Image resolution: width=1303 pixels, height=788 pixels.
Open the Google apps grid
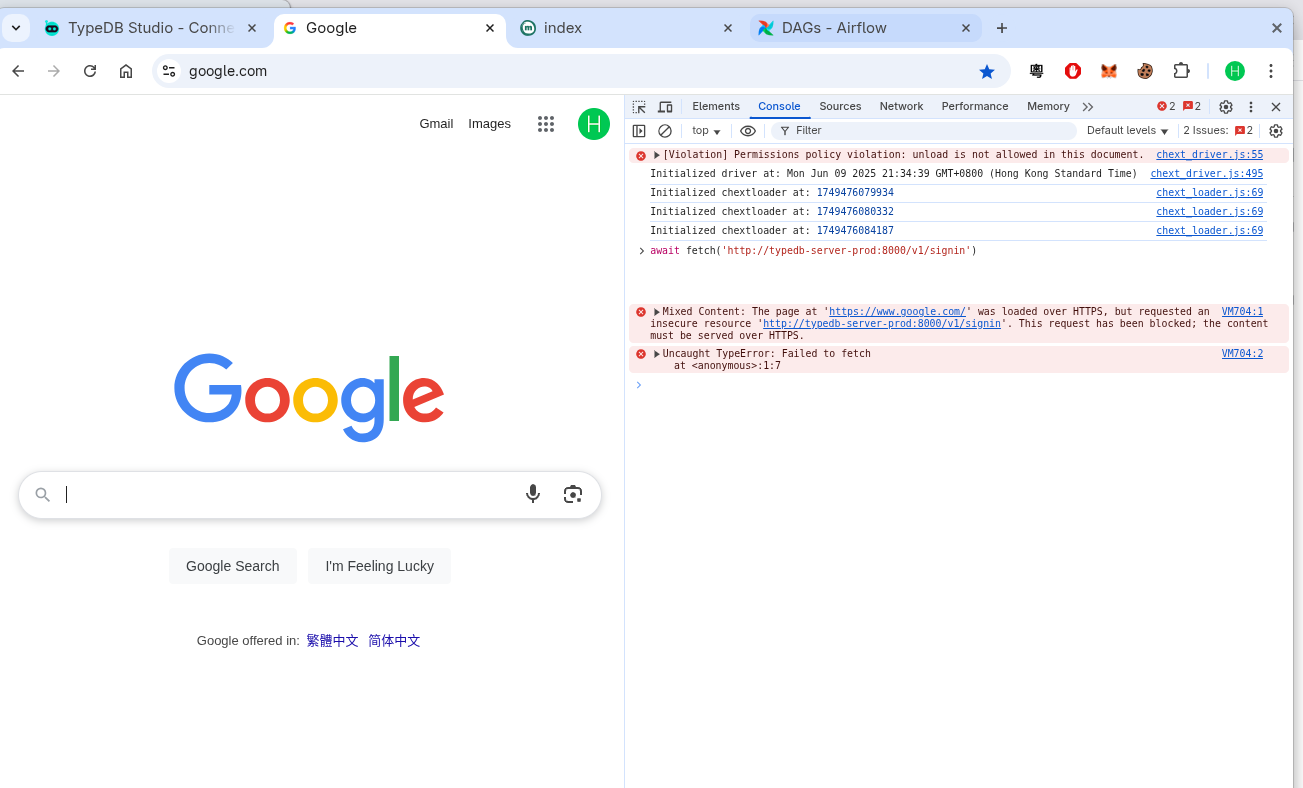546,124
